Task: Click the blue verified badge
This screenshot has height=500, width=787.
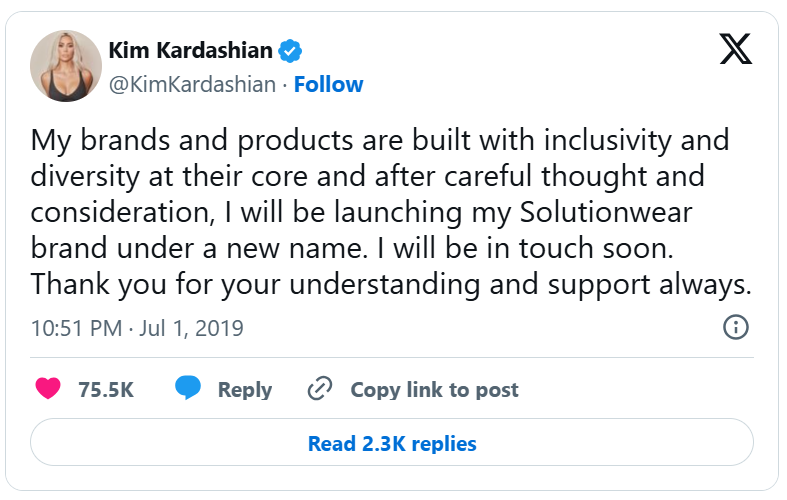Action: click(x=290, y=51)
